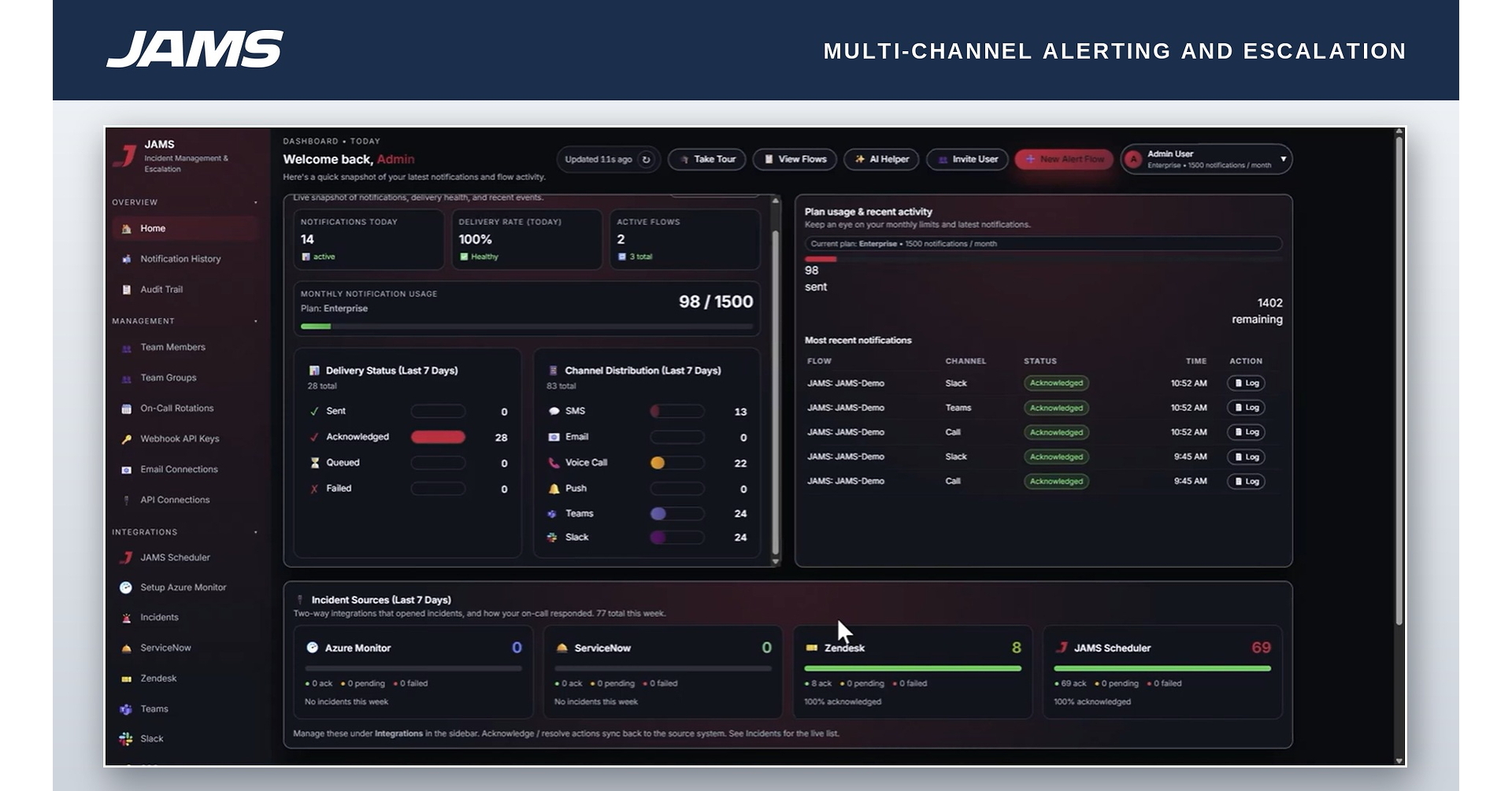Click the API Connections icon
The height and width of the screenshot is (791, 1512).
pos(126,501)
